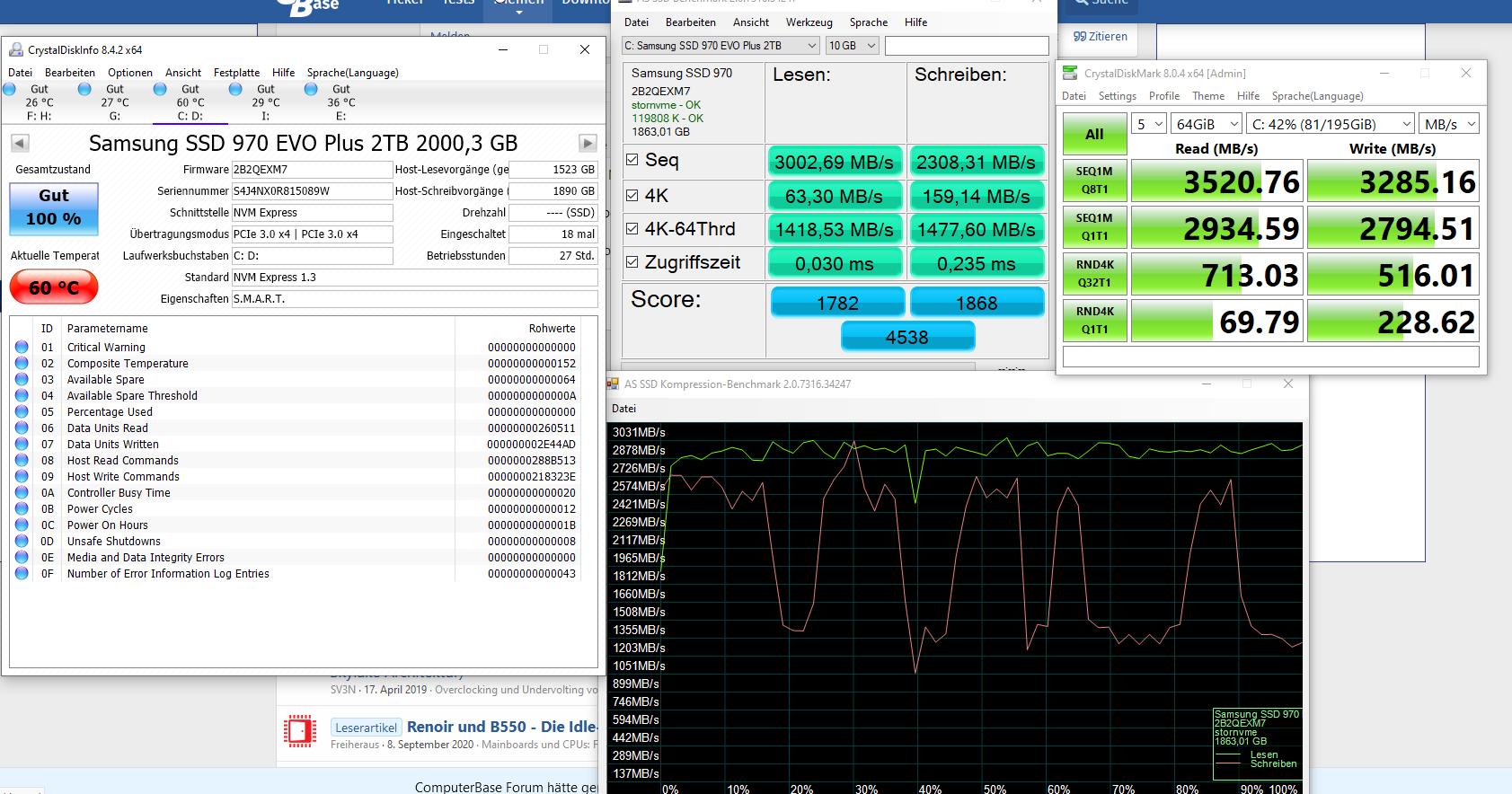Open the drive selector showing Samsung SSD 970 EVO Plus 2TB
The width and height of the screenshot is (1512, 794).
(721, 46)
